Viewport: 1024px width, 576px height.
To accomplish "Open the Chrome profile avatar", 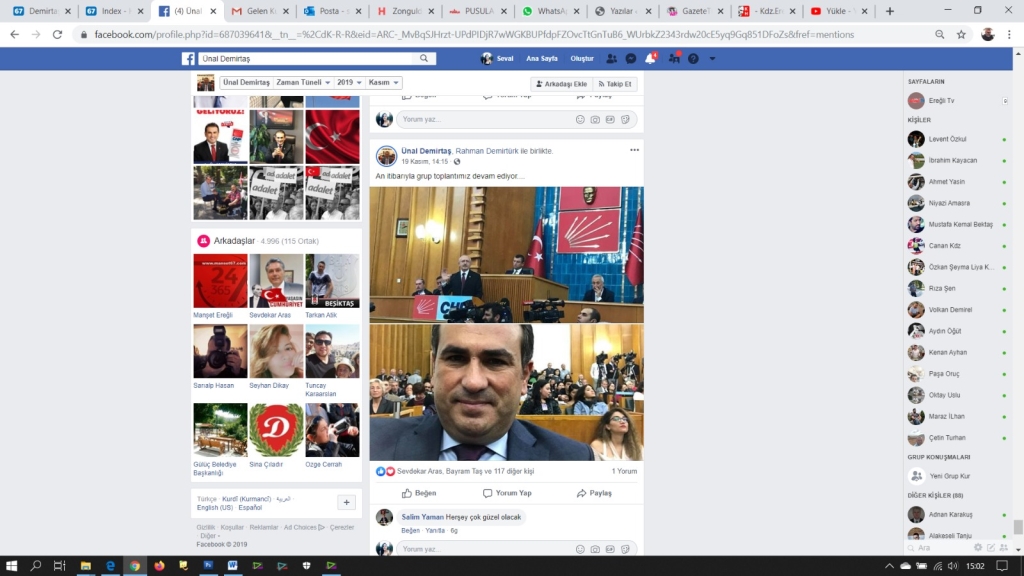I will point(987,35).
